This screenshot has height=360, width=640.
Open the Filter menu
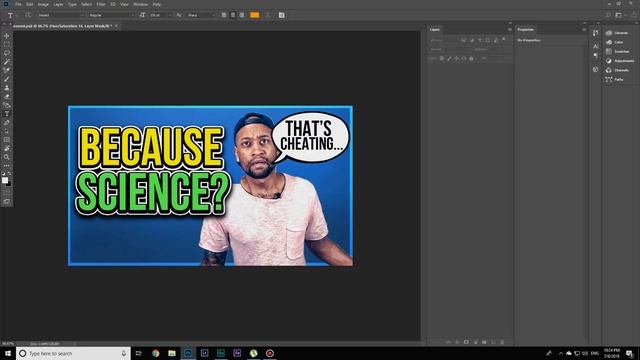tap(101, 4)
